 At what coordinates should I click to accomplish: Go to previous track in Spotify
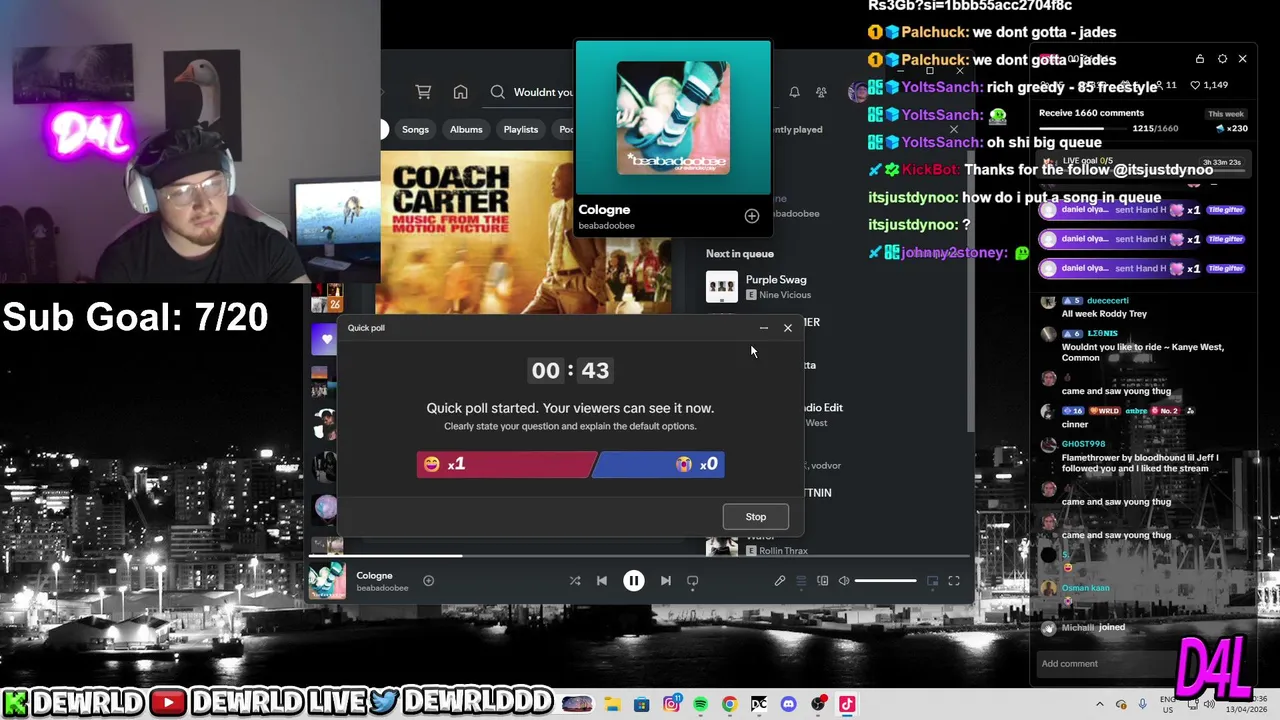pyautogui.click(x=602, y=580)
